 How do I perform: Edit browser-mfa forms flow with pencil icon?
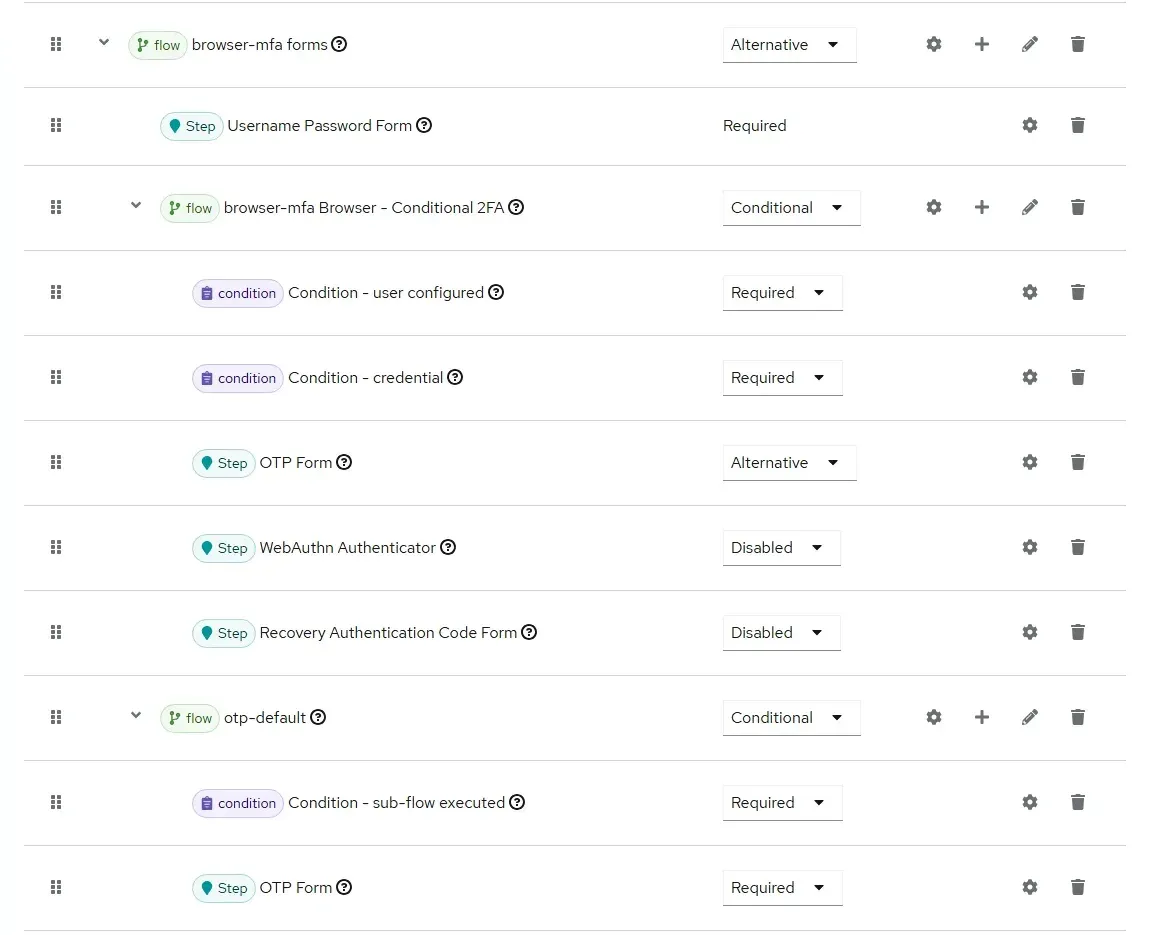tap(1030, 44)
